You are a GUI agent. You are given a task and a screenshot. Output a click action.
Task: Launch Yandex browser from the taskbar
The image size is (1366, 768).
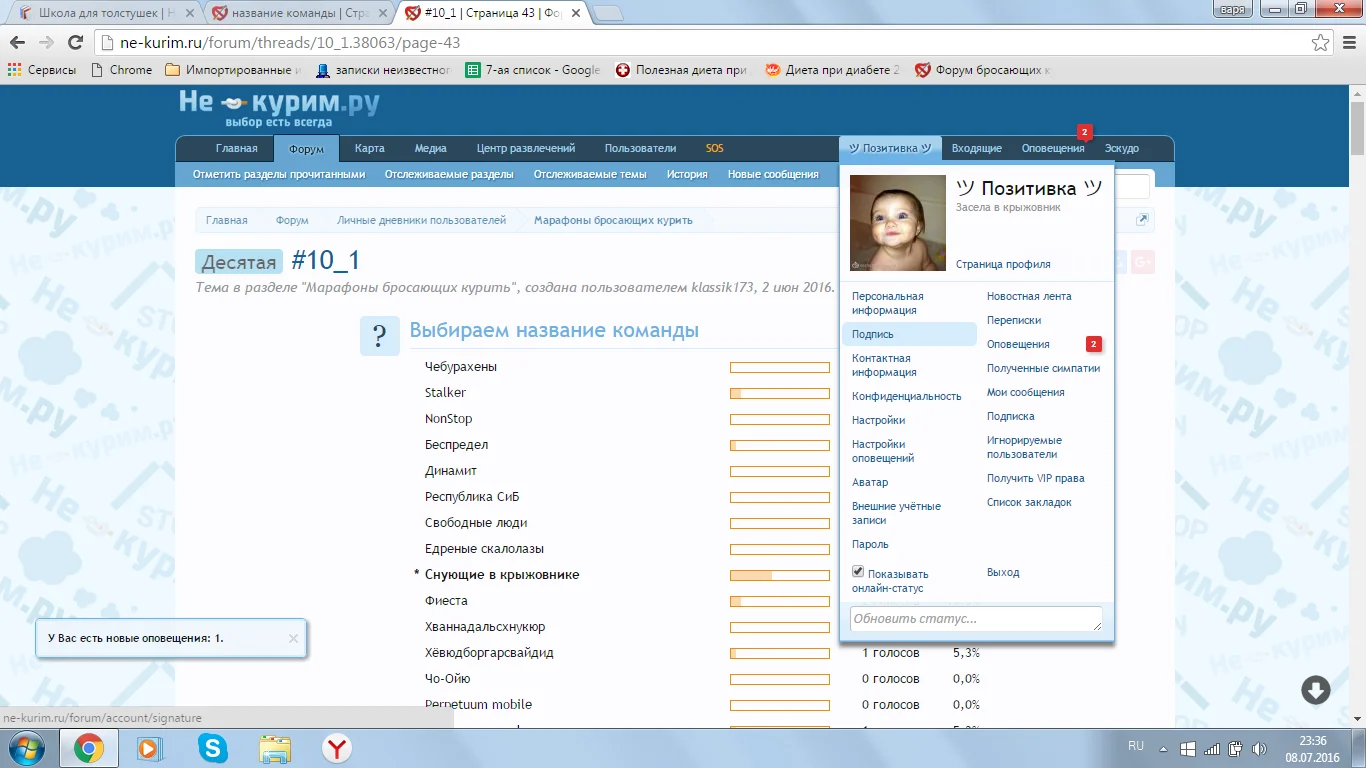tap(336, 748)
